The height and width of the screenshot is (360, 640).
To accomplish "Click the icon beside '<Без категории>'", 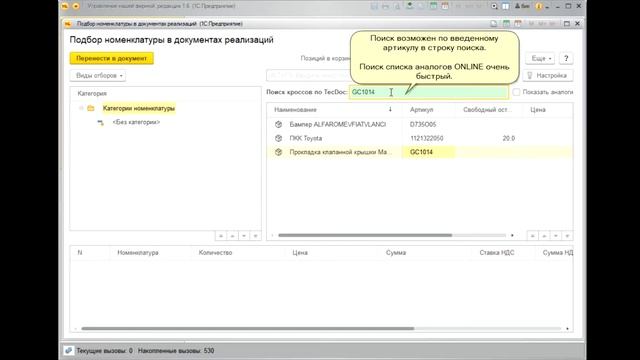I will pos(100,122).
